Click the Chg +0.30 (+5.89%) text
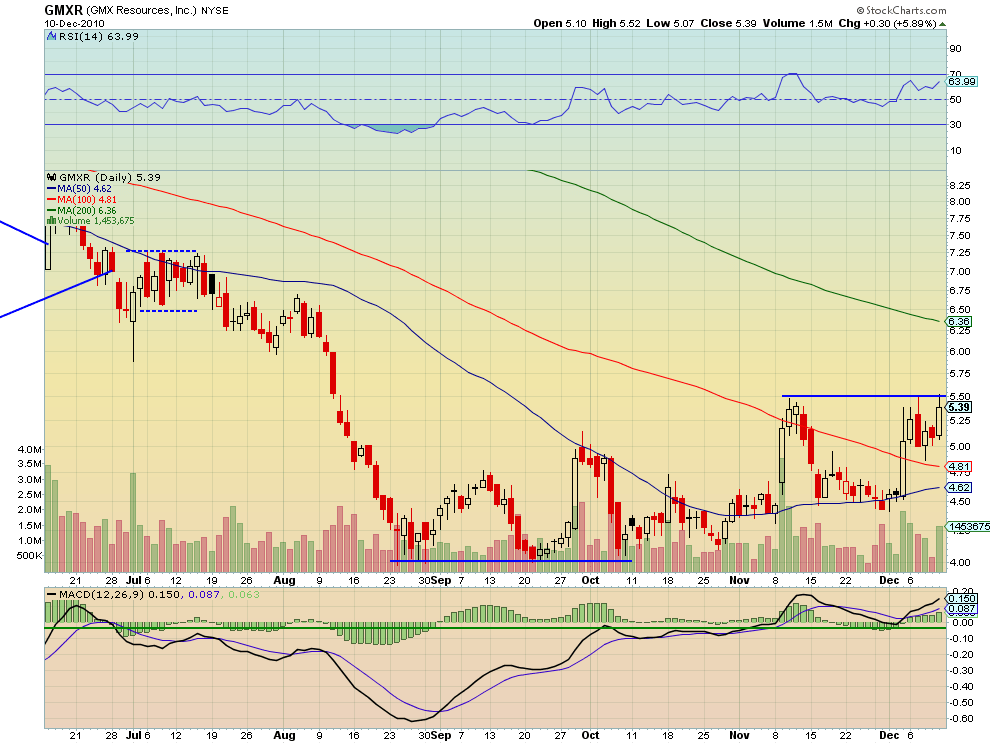This screenshot has width=990, height=744. (x=887, y=23)
